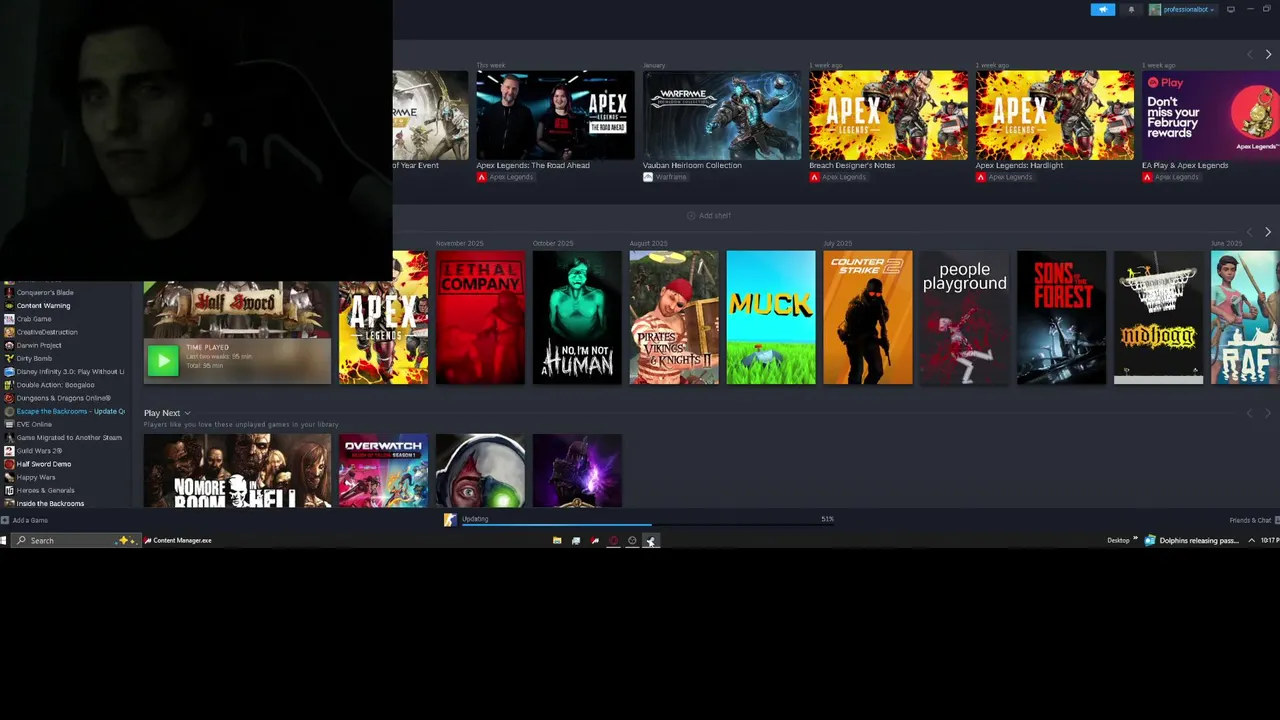1280x720 pixels.
Task: Expand the Play Next shelf dropdown
Action: pyautogui.click(x=187, y=413)
